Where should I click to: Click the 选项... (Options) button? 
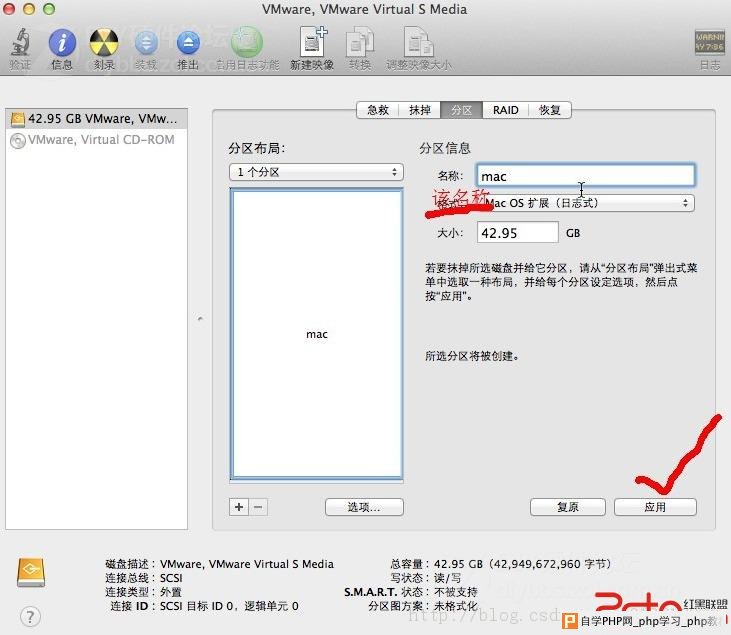[x=364, y=507]
